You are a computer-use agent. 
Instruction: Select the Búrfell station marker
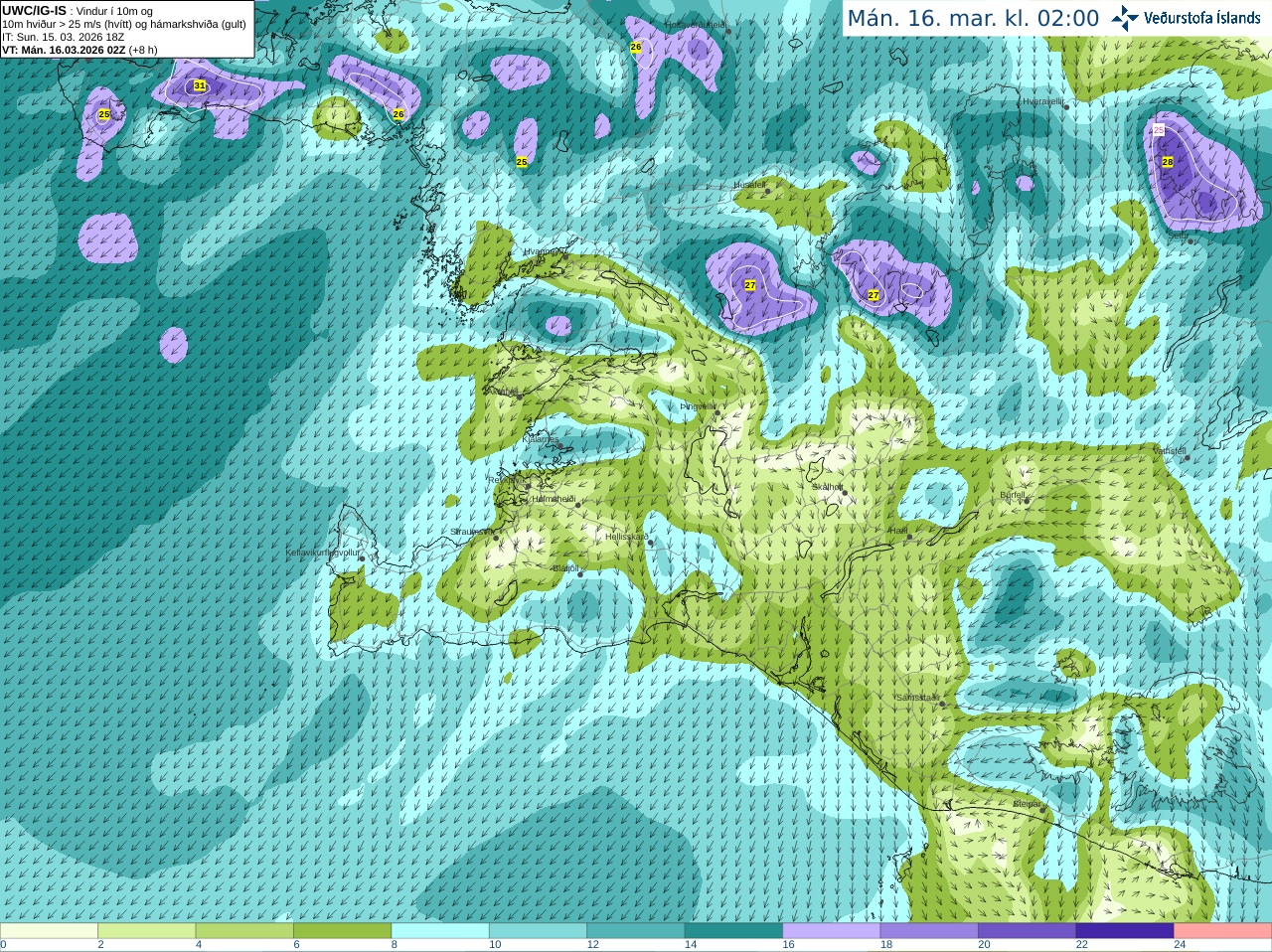1027,501
